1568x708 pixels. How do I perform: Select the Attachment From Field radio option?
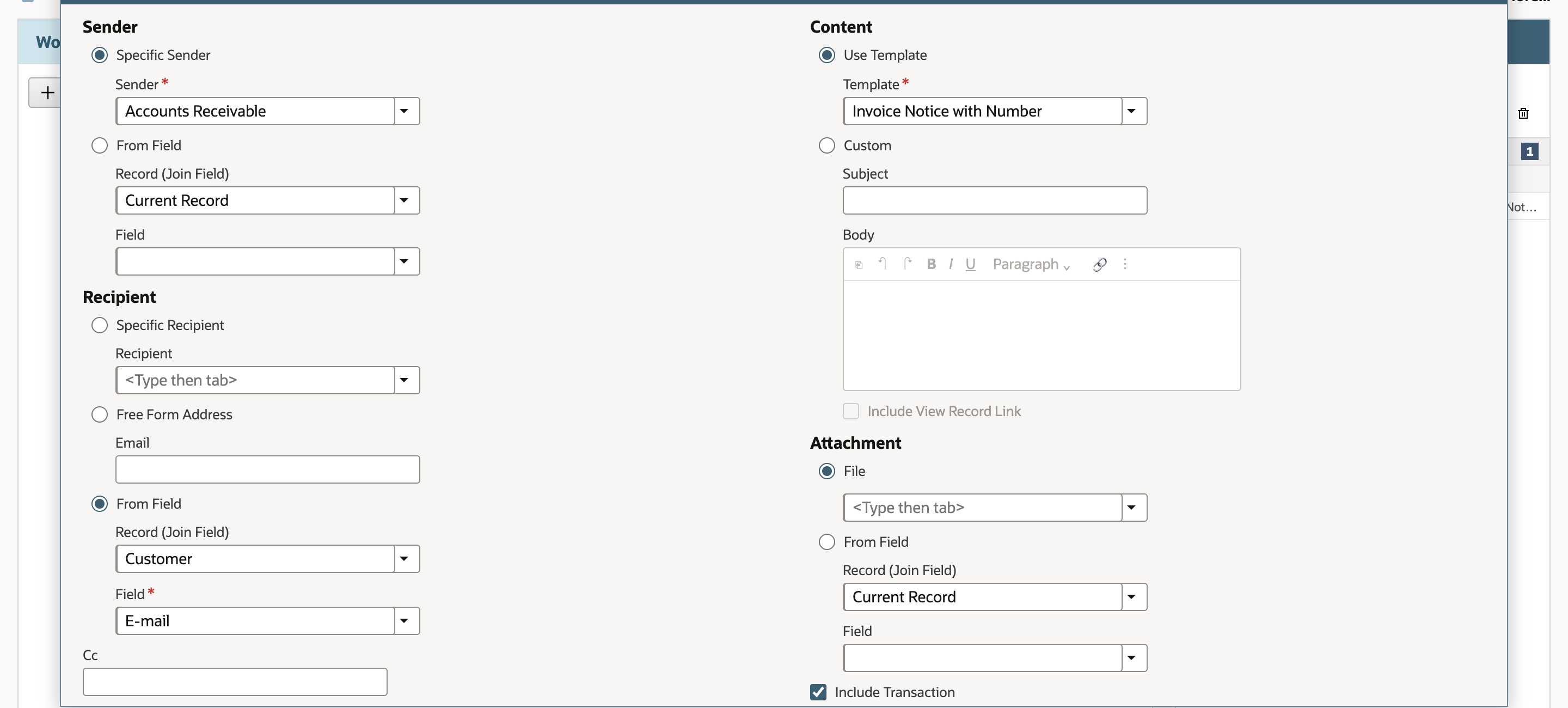click(826, 542)
